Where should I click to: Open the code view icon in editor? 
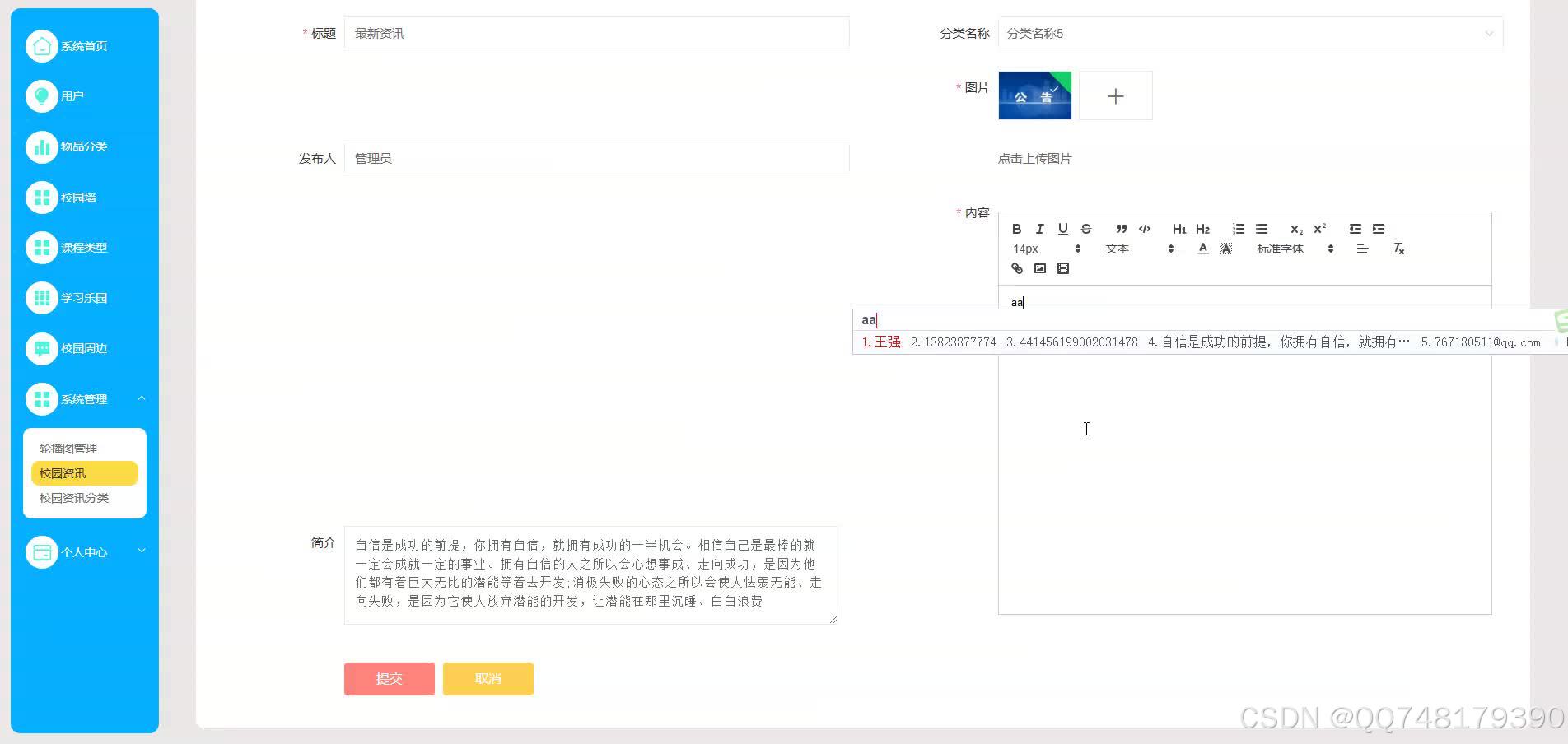click(x=1144, y=229)
